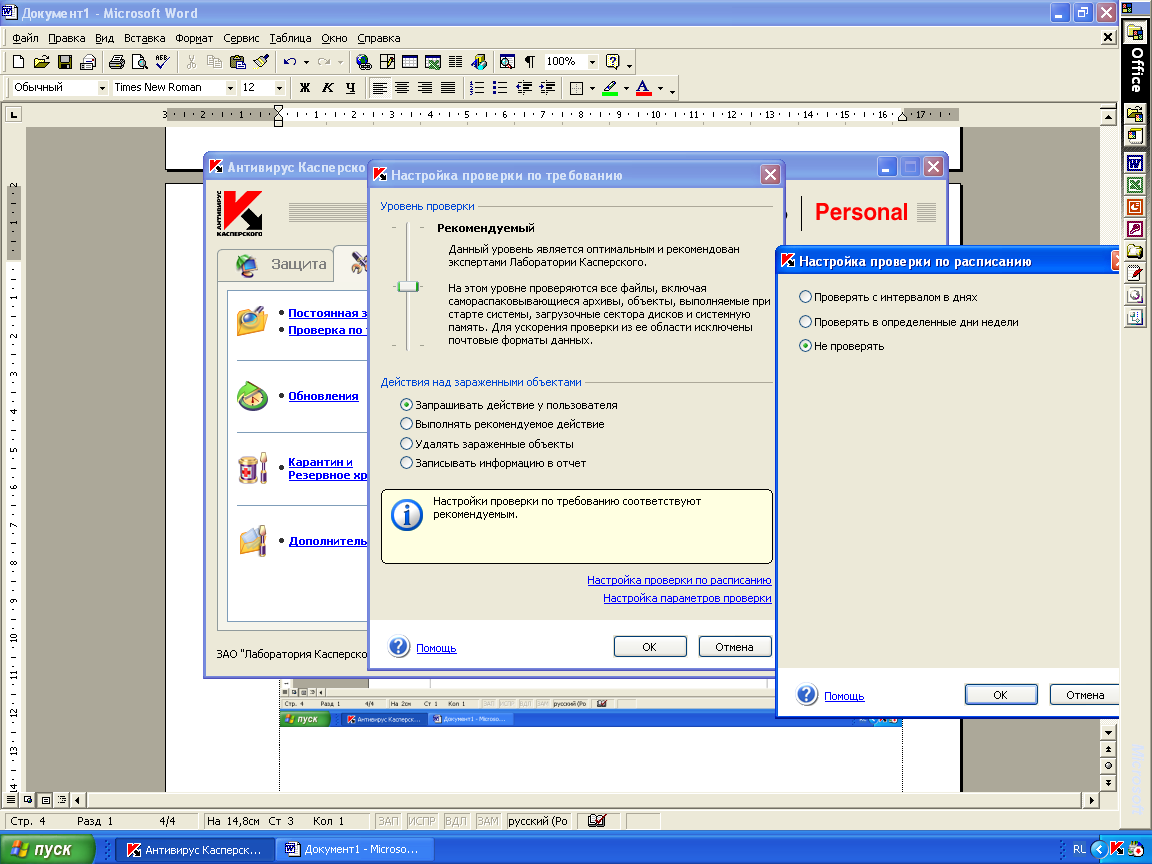Screen dimensions: 1152x864
Task: Open the Правка menu
Action: point(66,38)
